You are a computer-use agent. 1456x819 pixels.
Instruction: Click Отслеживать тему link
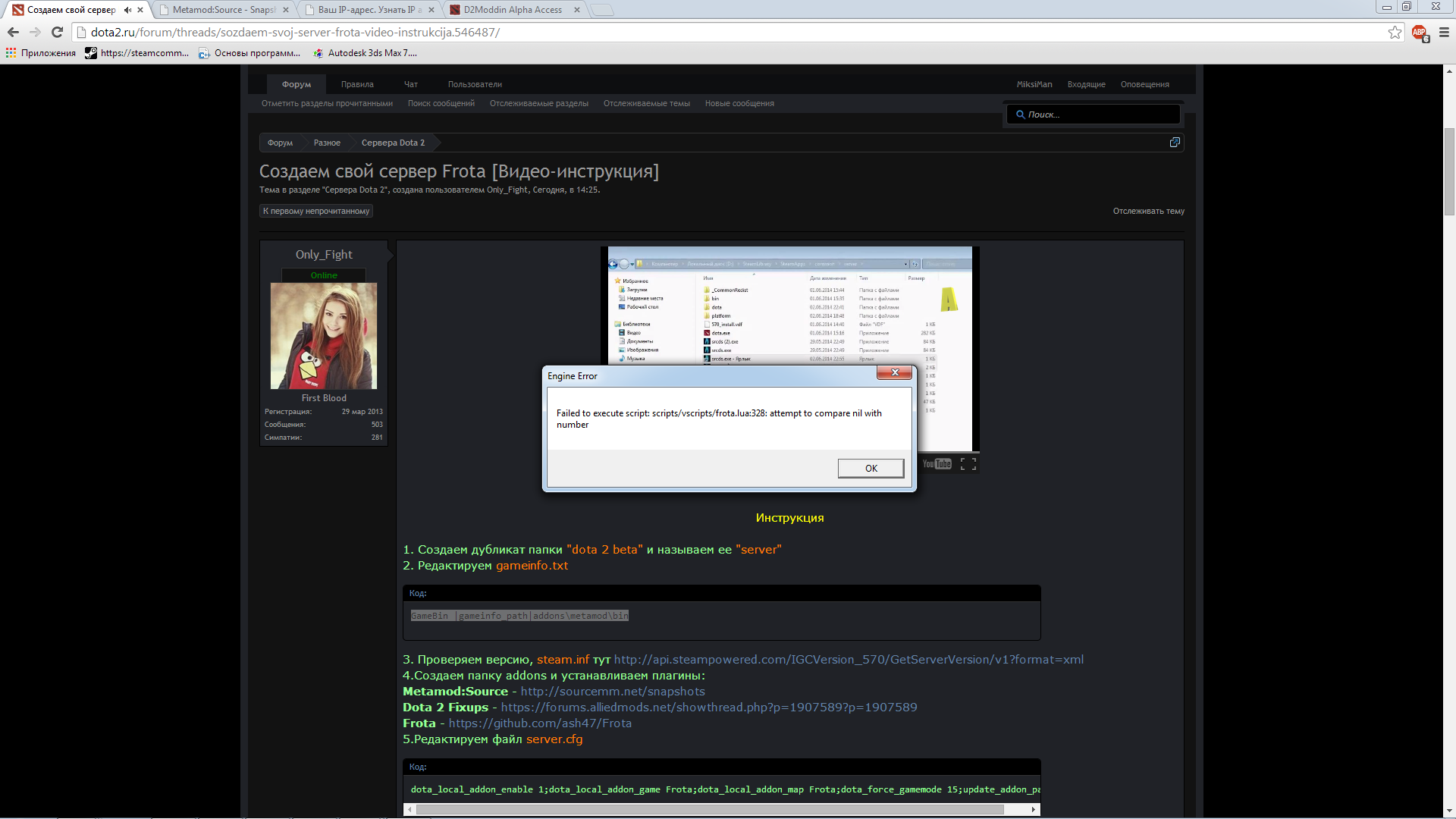pyautogui.click(x=1148, y=211)
